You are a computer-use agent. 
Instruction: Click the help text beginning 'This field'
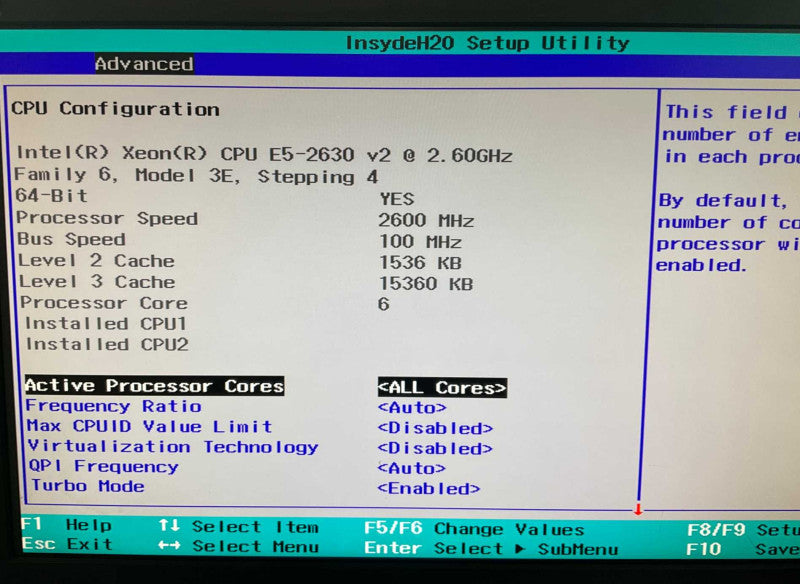point(731,134)
